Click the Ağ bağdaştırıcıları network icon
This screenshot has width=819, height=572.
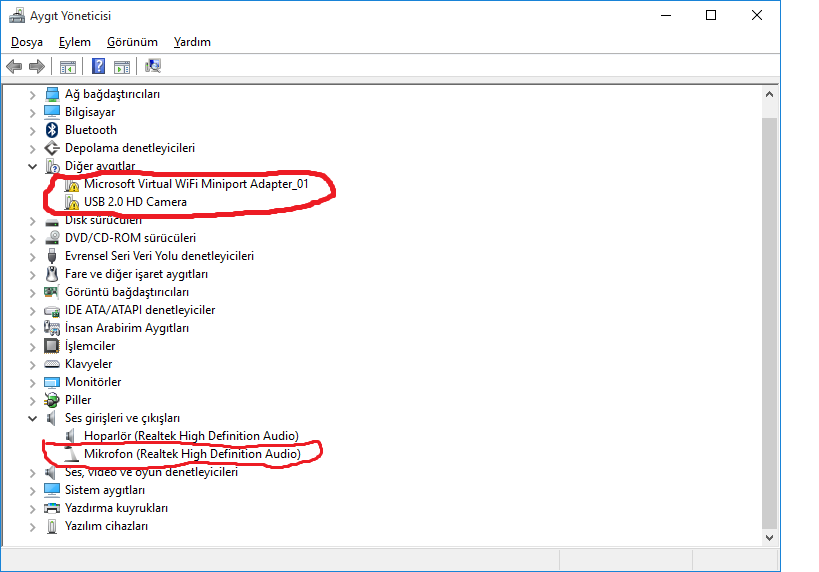point(52,94)
